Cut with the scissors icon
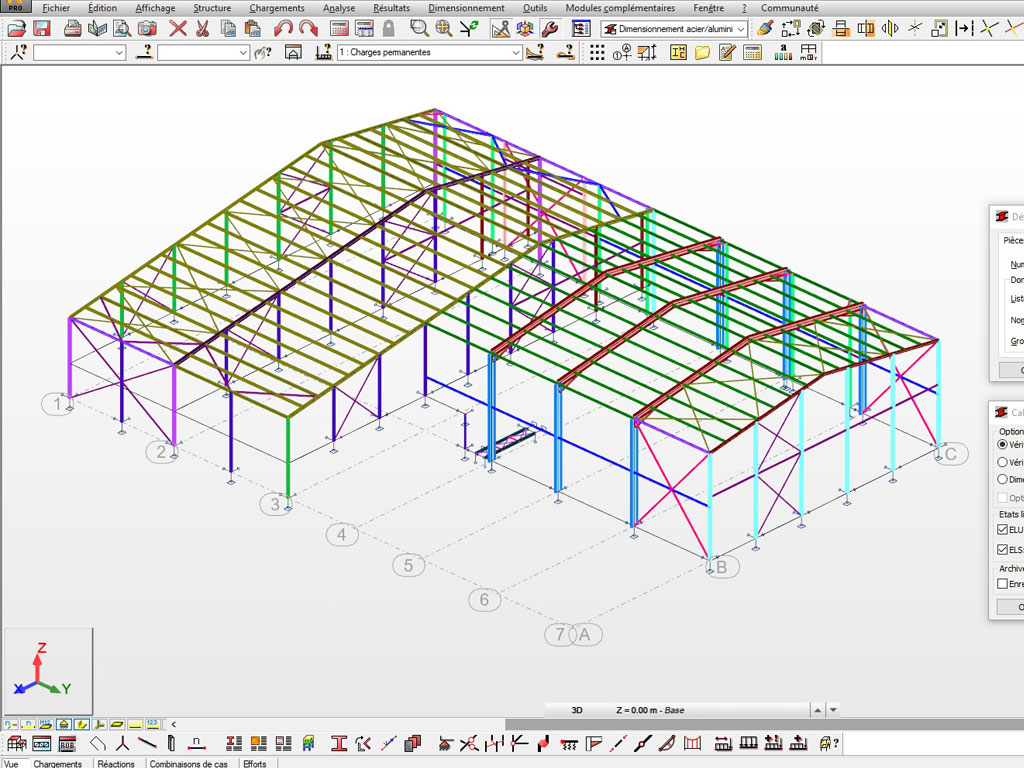This screenshot has width=1024, height=768. [202, 28]
